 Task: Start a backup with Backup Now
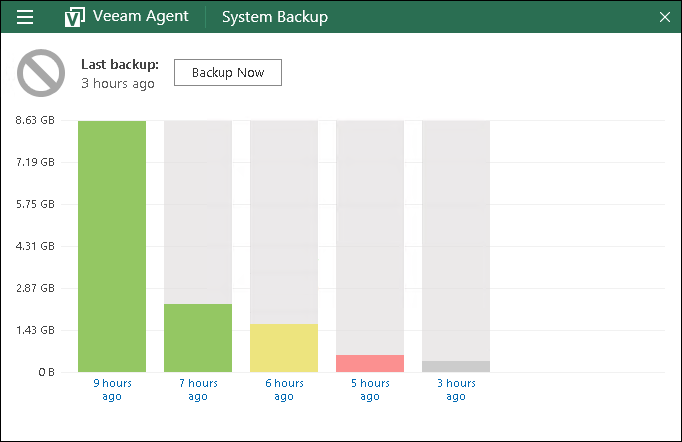227,73
